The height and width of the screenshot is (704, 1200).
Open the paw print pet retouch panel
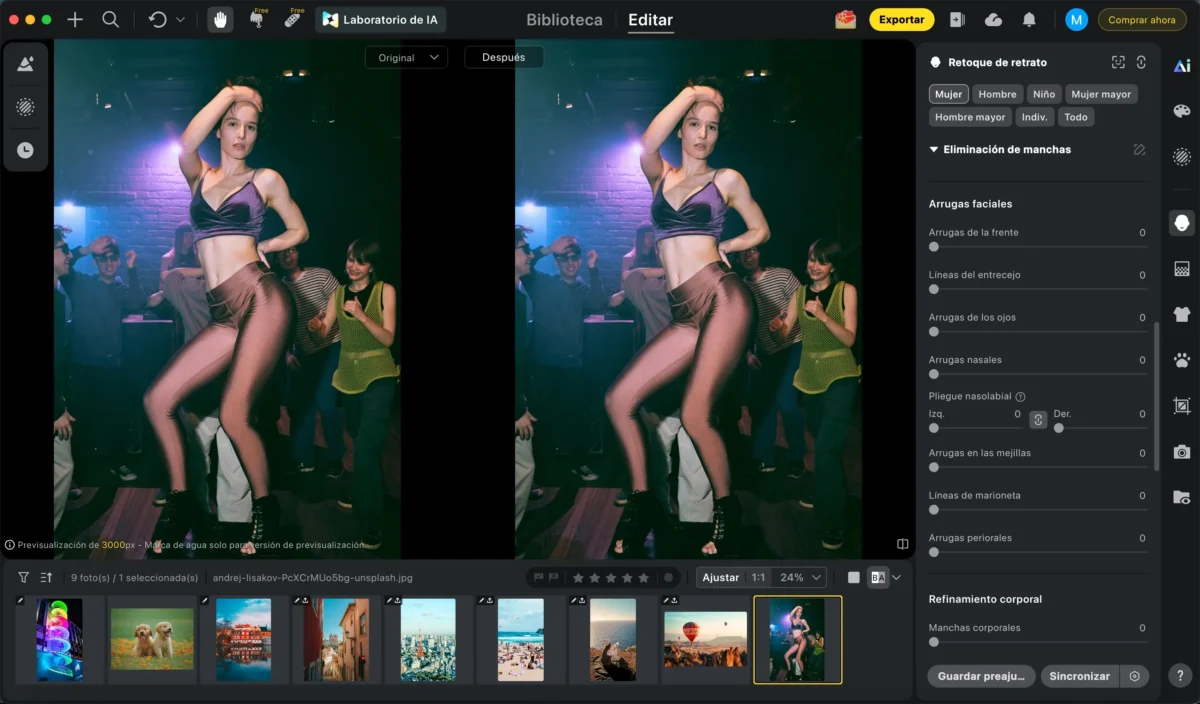pos(1182,360)
